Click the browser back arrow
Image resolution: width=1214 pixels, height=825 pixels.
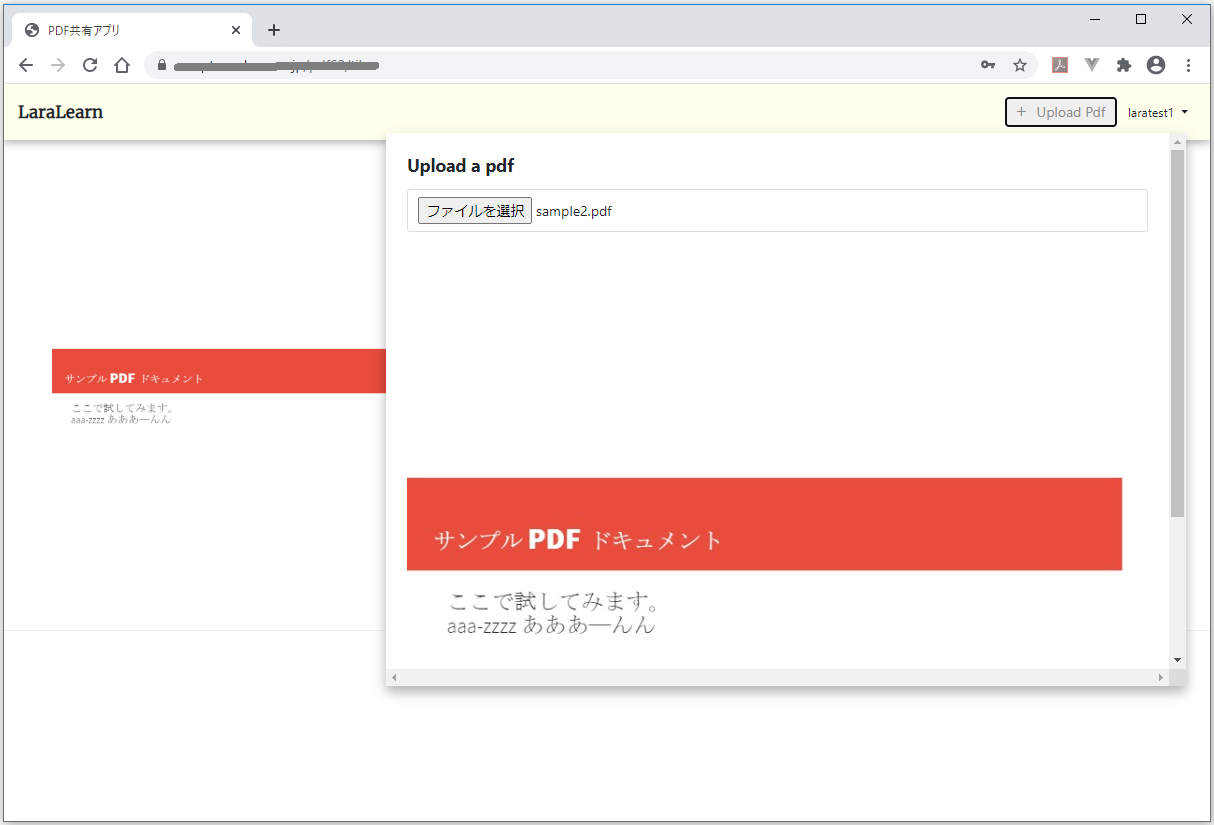coord(26,65)
